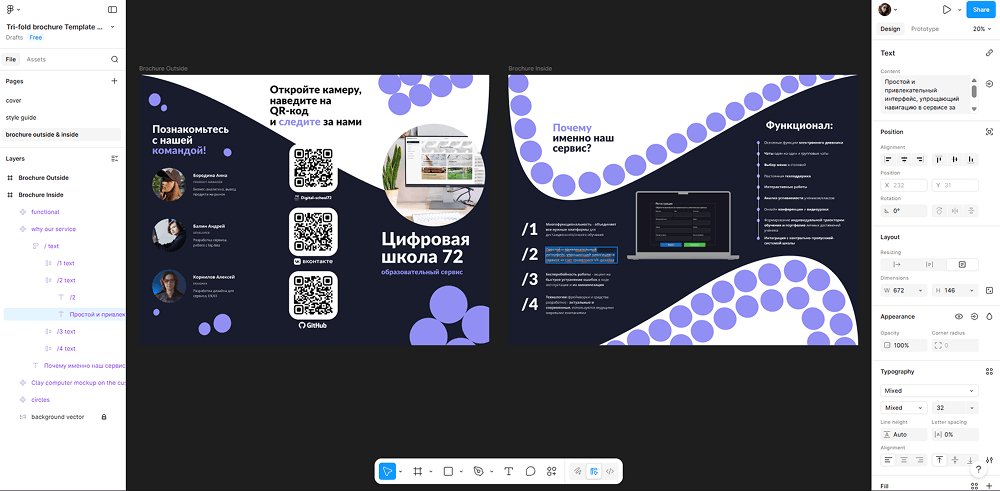Open the file name dropdown chevron
Screen dimensions: 1000x491
(x=113, y=27)
